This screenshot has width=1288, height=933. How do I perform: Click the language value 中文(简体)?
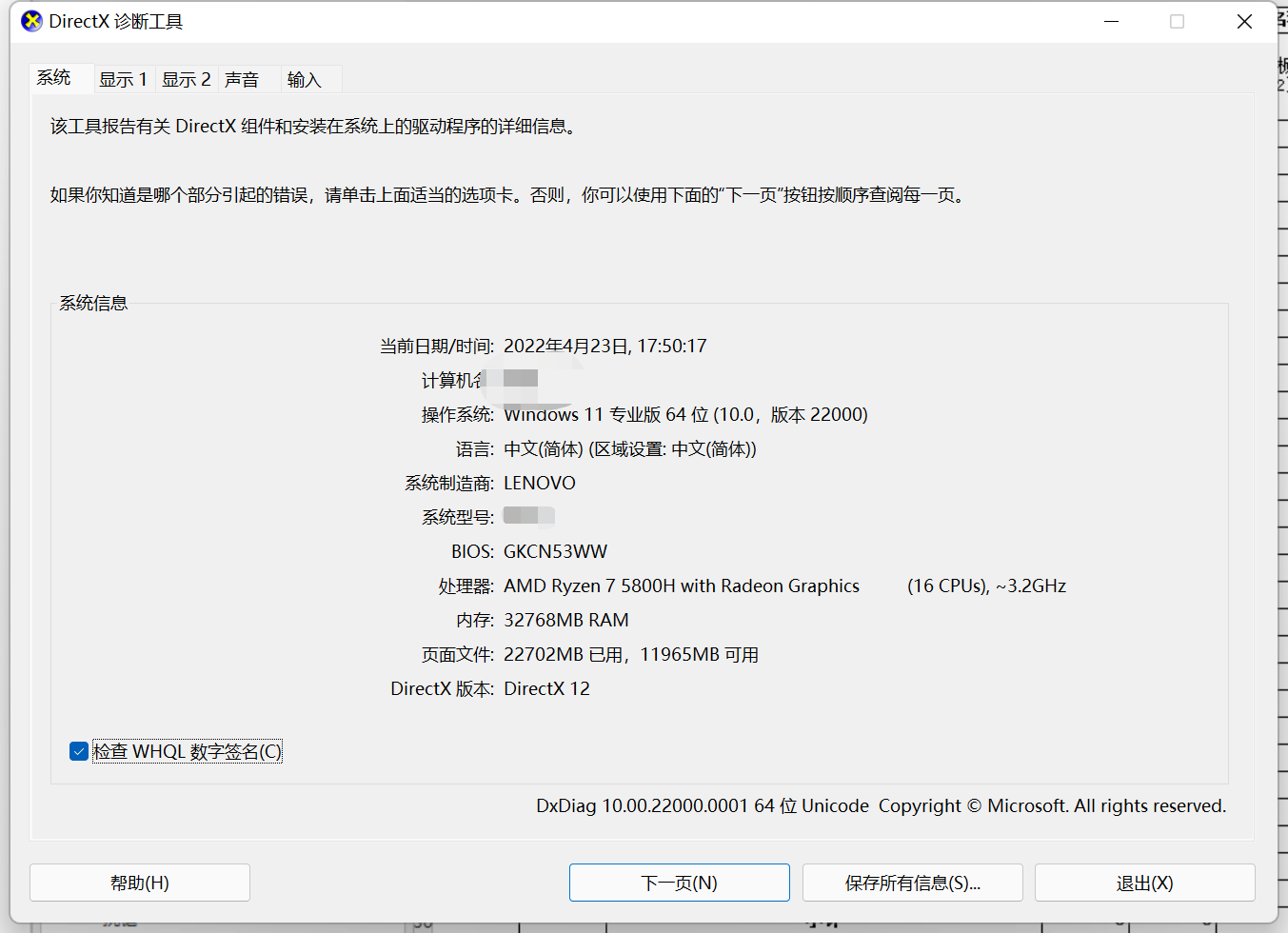coord(630,448)
